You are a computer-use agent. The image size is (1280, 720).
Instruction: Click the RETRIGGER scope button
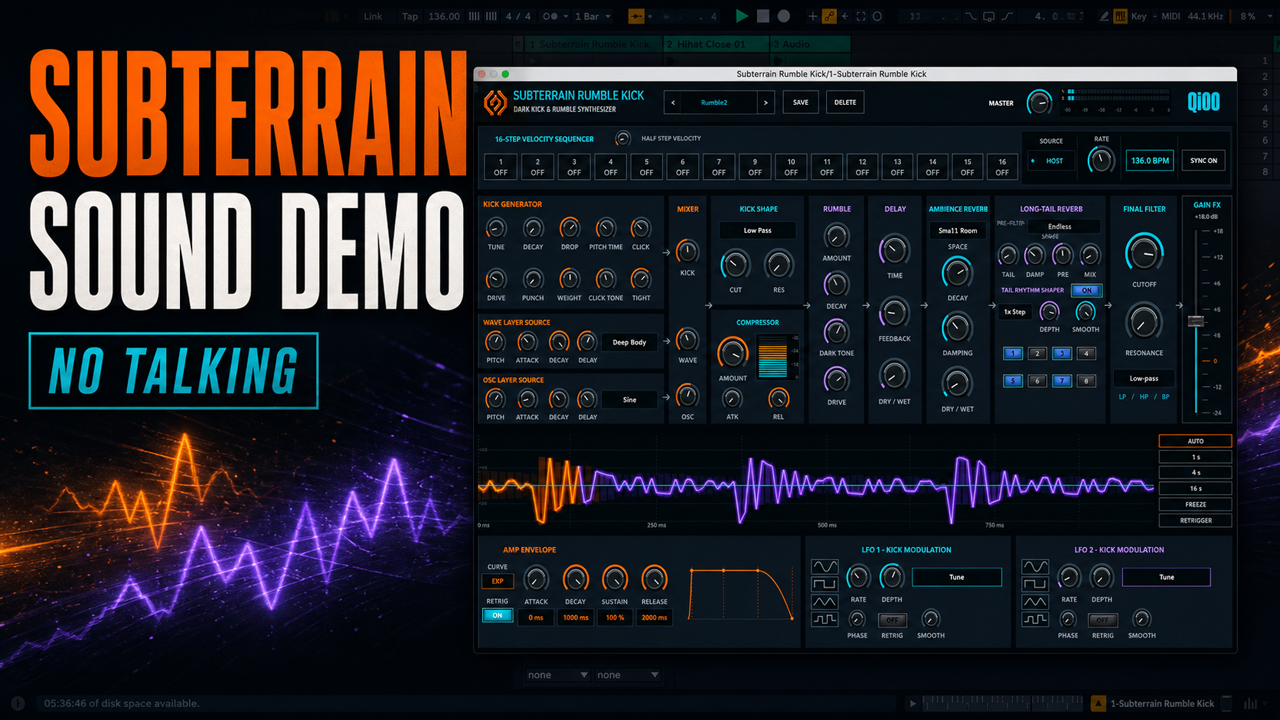click(x=1196, y=521)
